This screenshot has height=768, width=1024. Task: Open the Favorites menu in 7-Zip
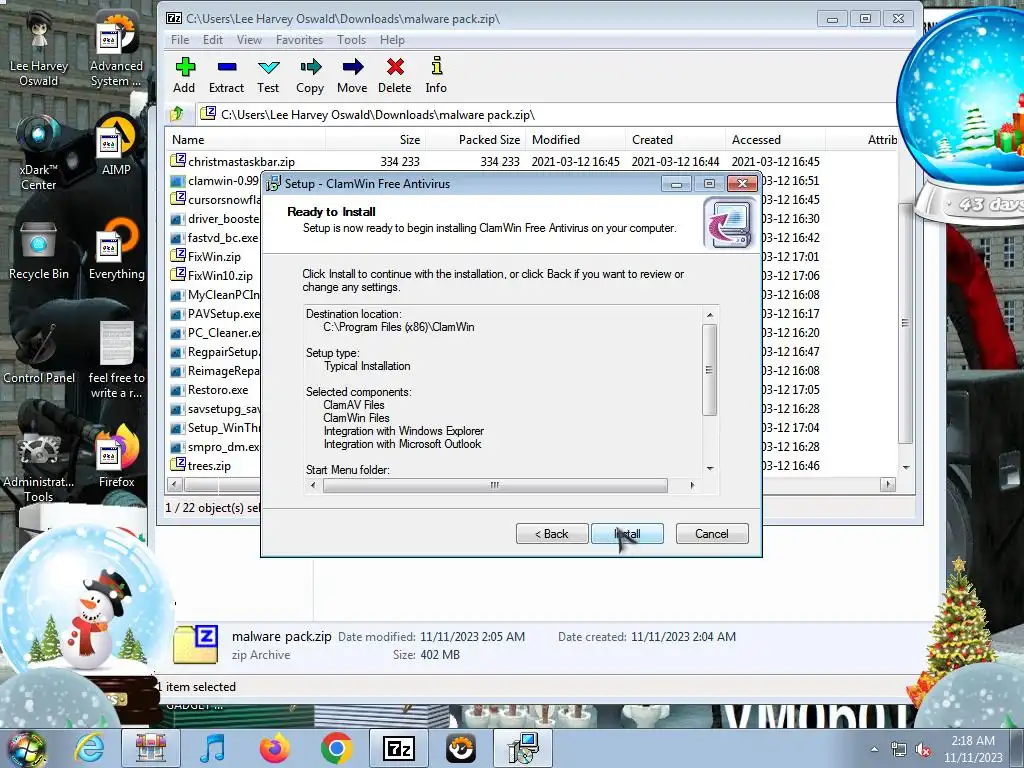(299, 40)
